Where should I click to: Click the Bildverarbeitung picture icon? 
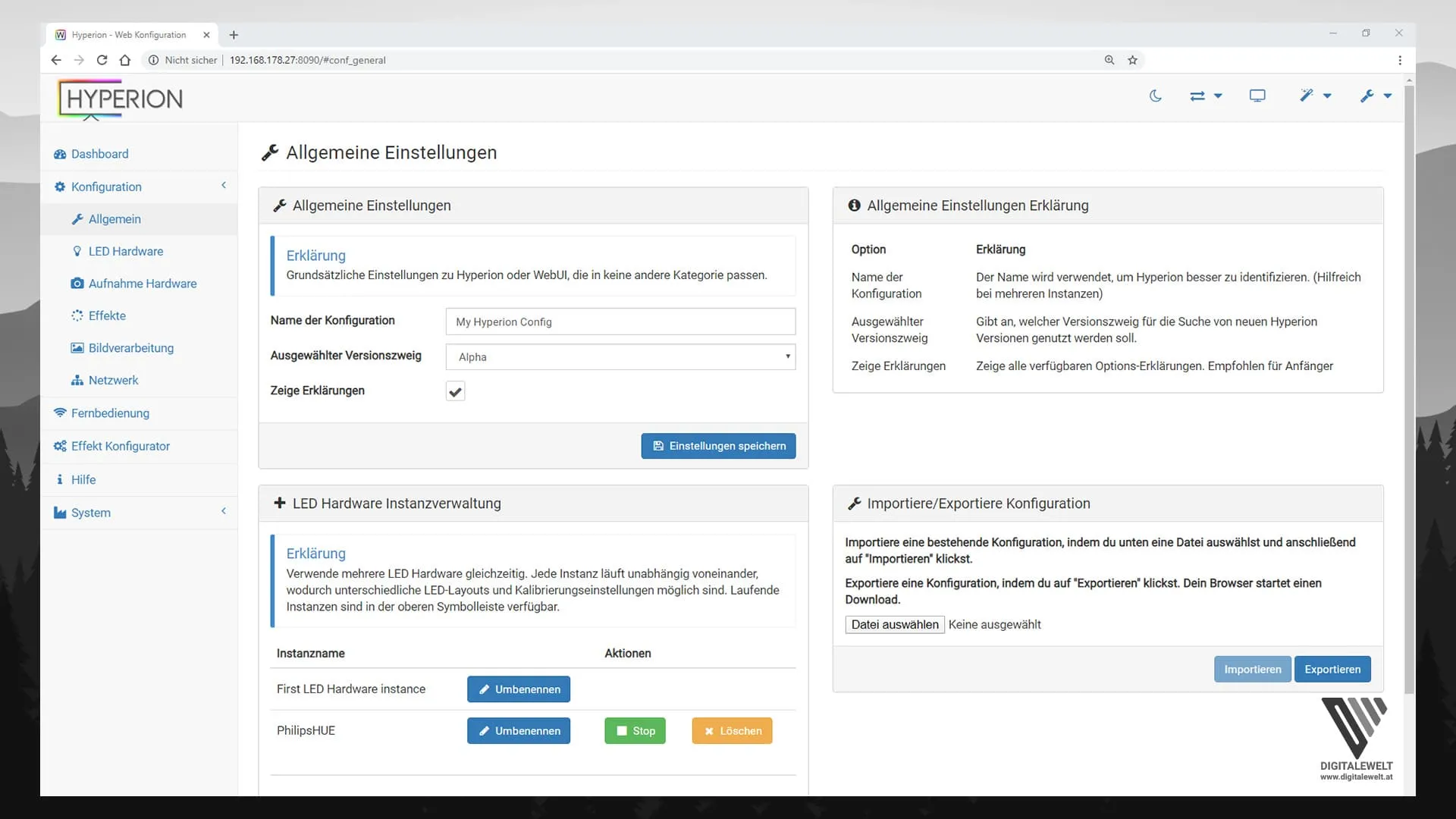tap(77, 348)
